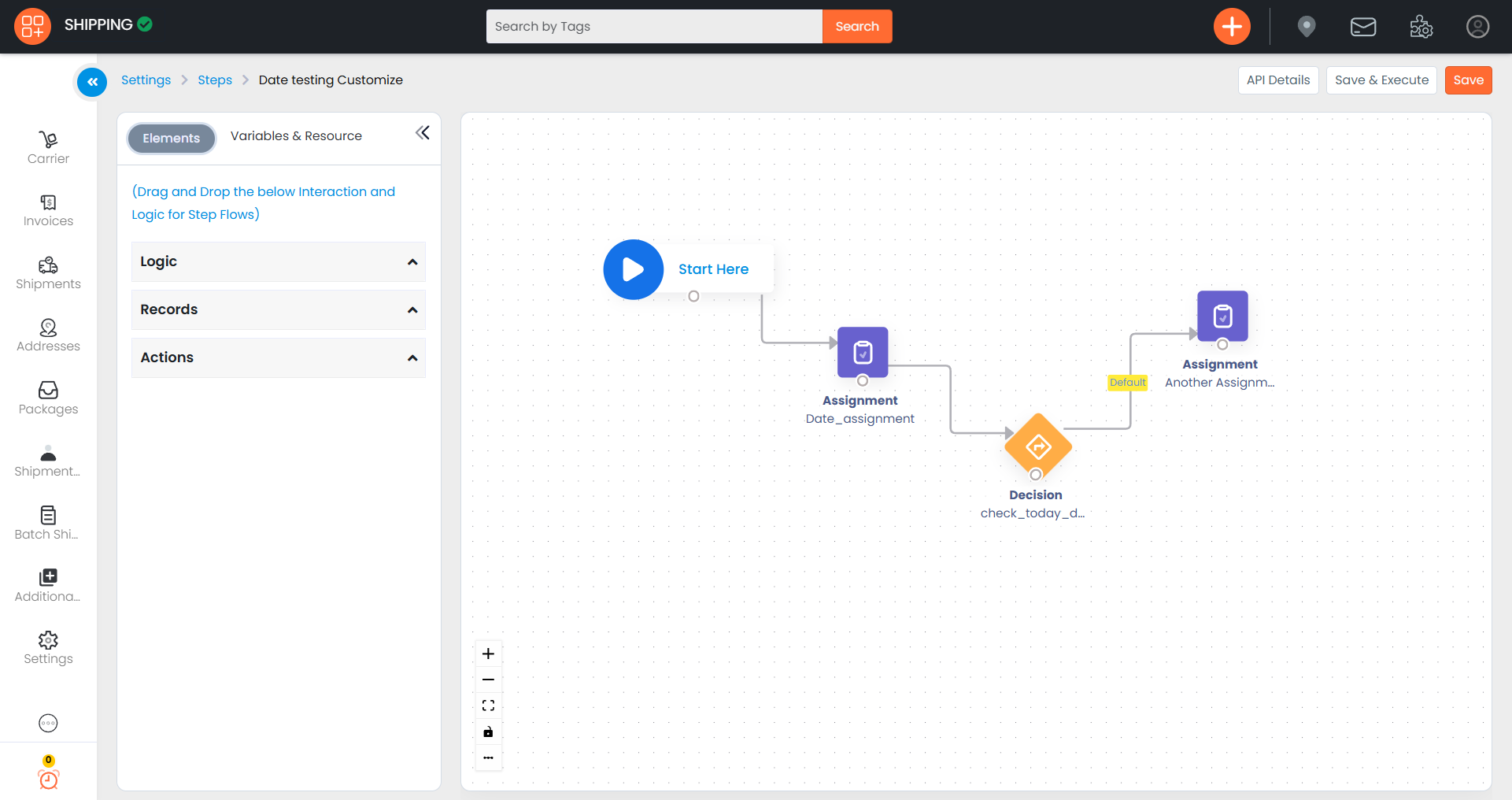Open the integrations gear icon in header
This screenshot has width=1512, height=800.
coord(1421,27)
